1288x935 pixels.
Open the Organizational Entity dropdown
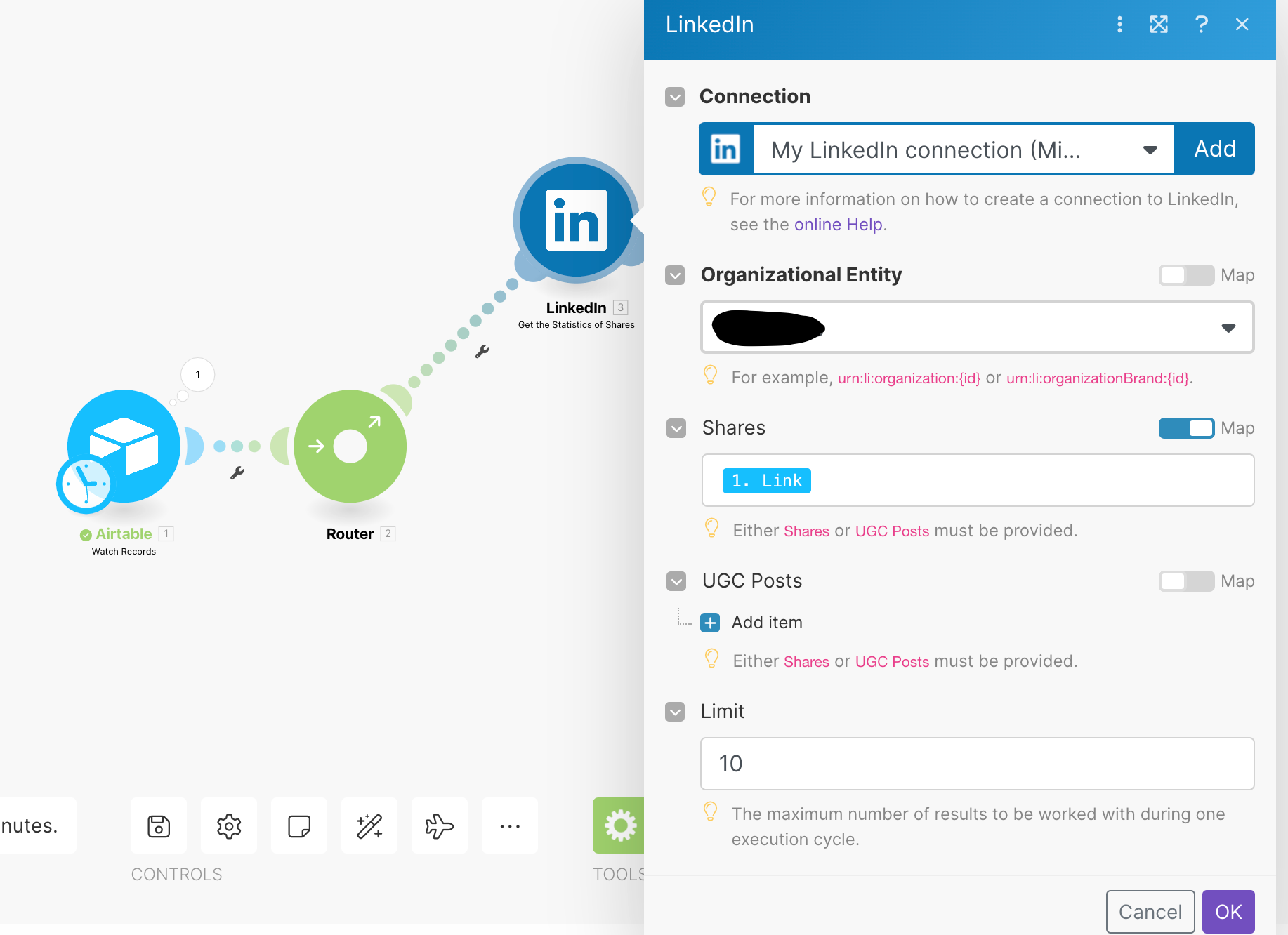click(x=978, y=327)
